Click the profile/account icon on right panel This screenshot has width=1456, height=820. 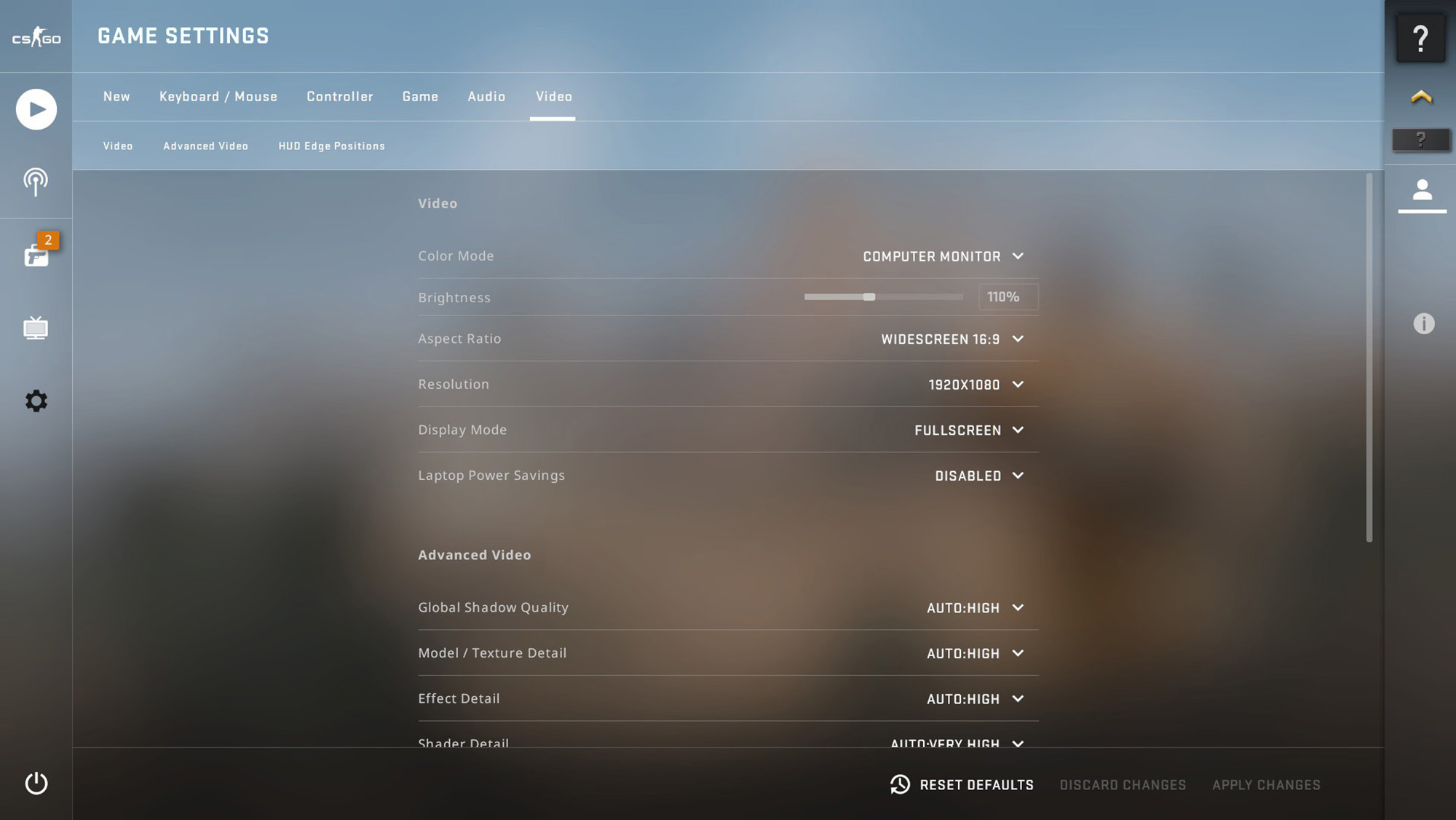[x=1422, y=192]
